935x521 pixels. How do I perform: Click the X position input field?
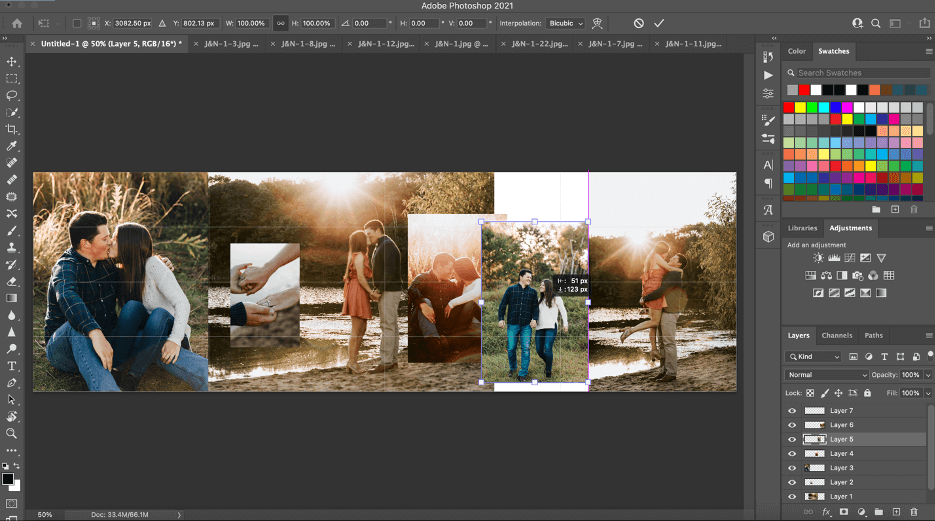click(133, 23)
